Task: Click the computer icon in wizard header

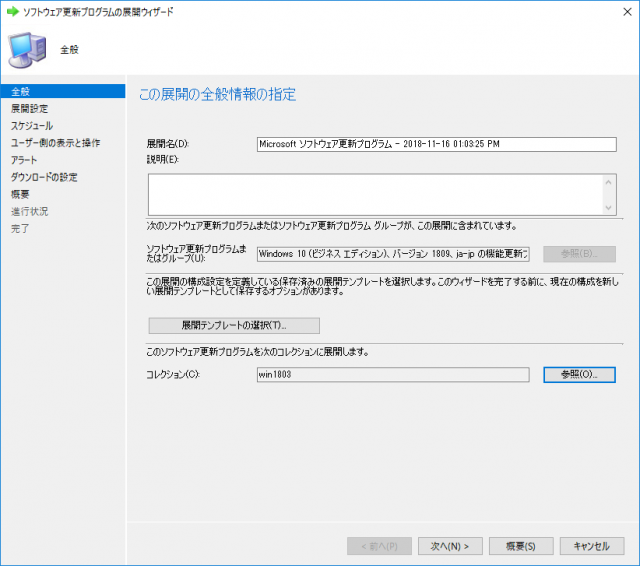Action: click(27, 47)
